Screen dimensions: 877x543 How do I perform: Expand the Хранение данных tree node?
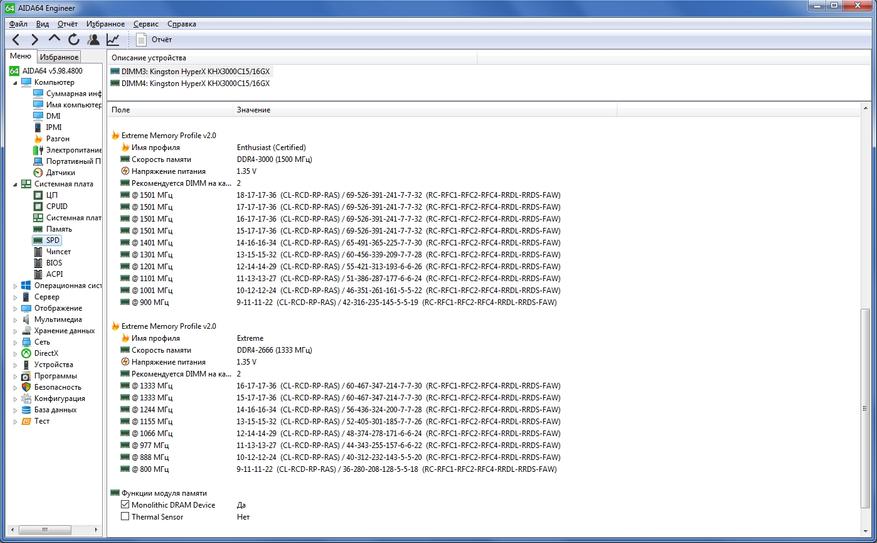coord(15,330)
